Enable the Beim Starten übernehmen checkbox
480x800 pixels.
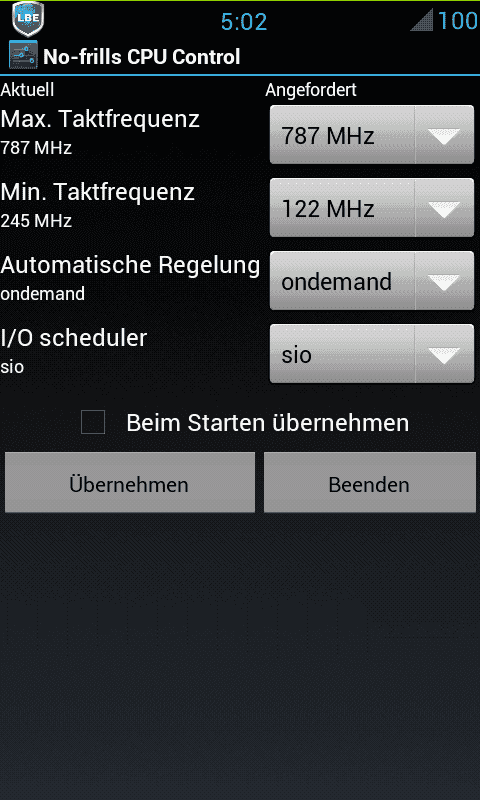[93, 422]
